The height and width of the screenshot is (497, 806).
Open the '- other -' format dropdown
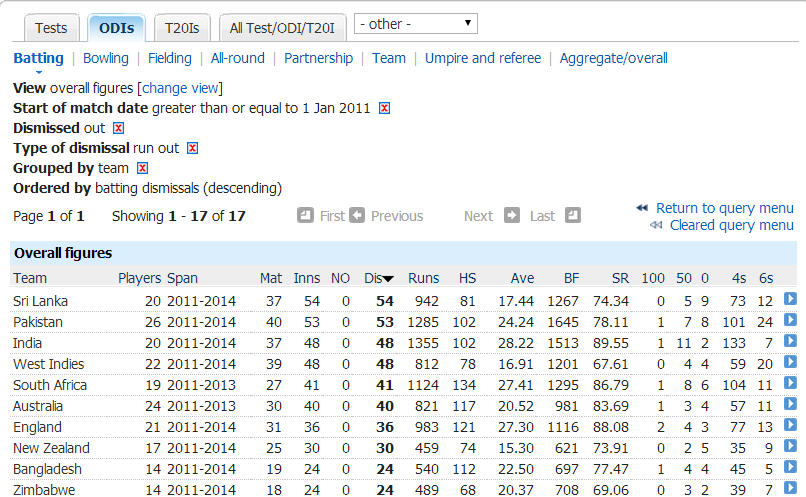[415, 24]
